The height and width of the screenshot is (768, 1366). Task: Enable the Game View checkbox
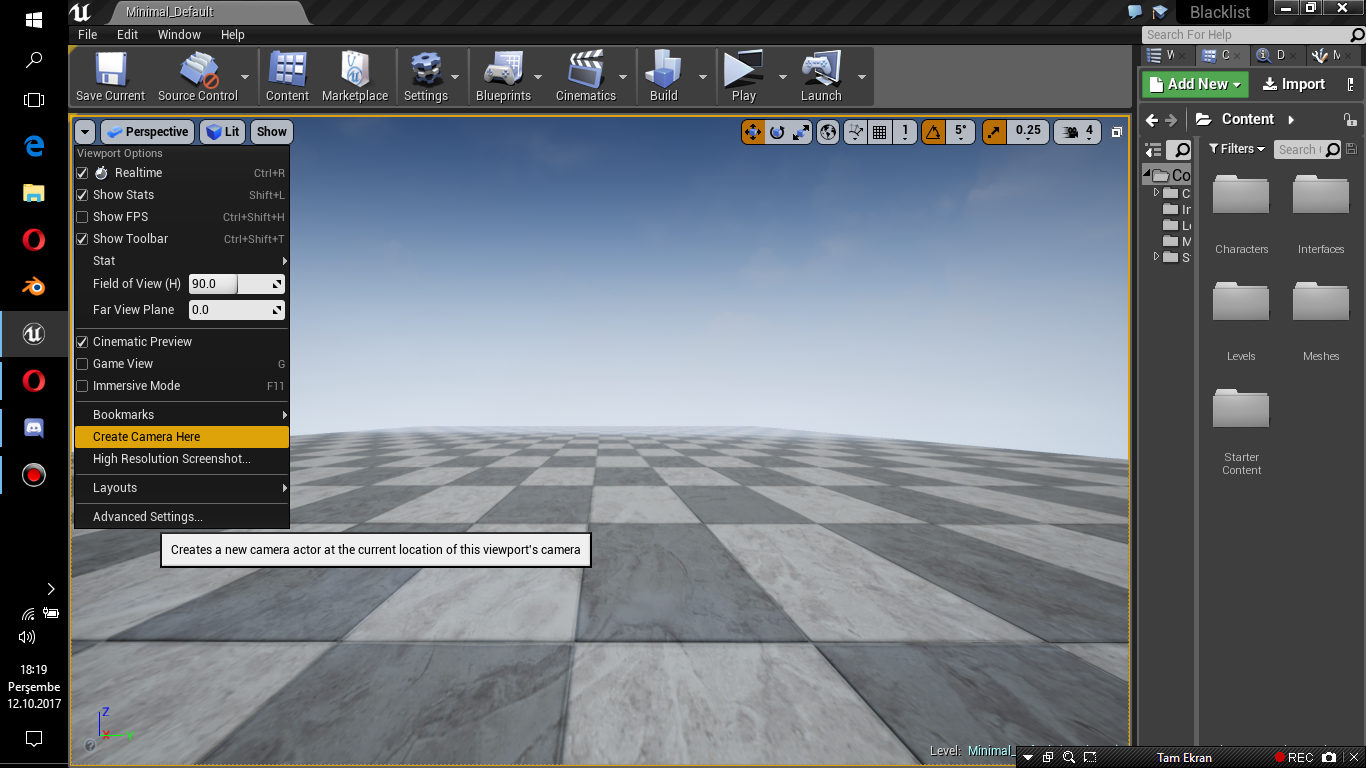click(x=83, y=364)
